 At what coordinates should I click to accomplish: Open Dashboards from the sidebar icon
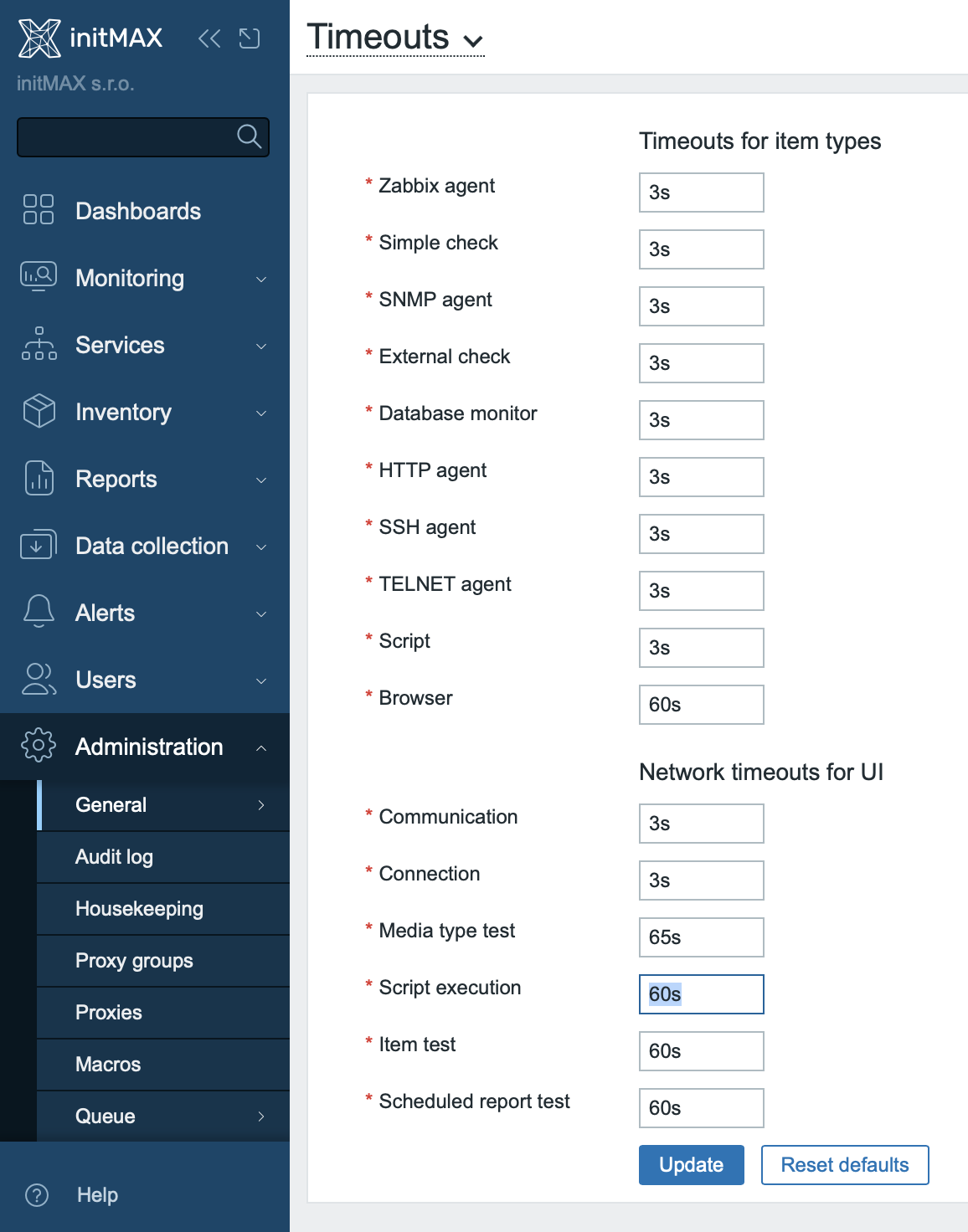tap(39, 210)
